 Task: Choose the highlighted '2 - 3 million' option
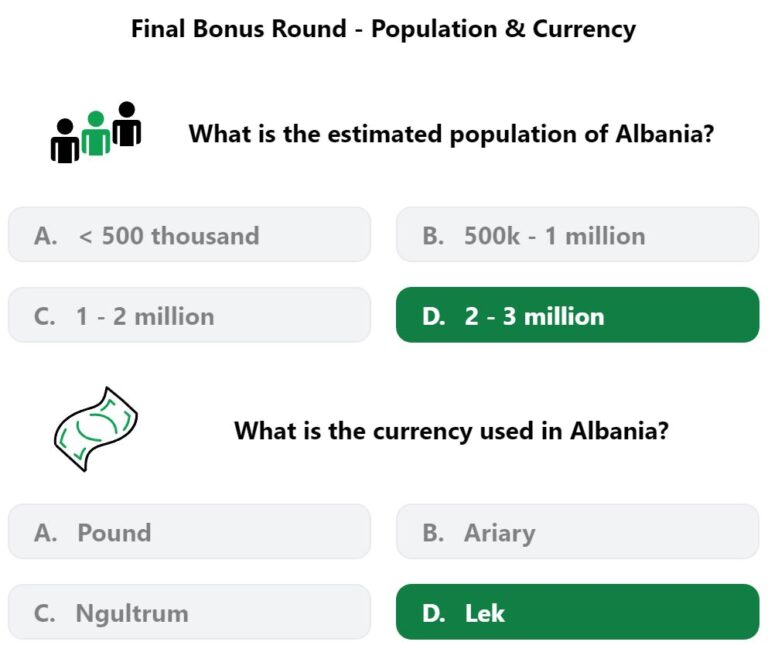[x=577, y=315]
